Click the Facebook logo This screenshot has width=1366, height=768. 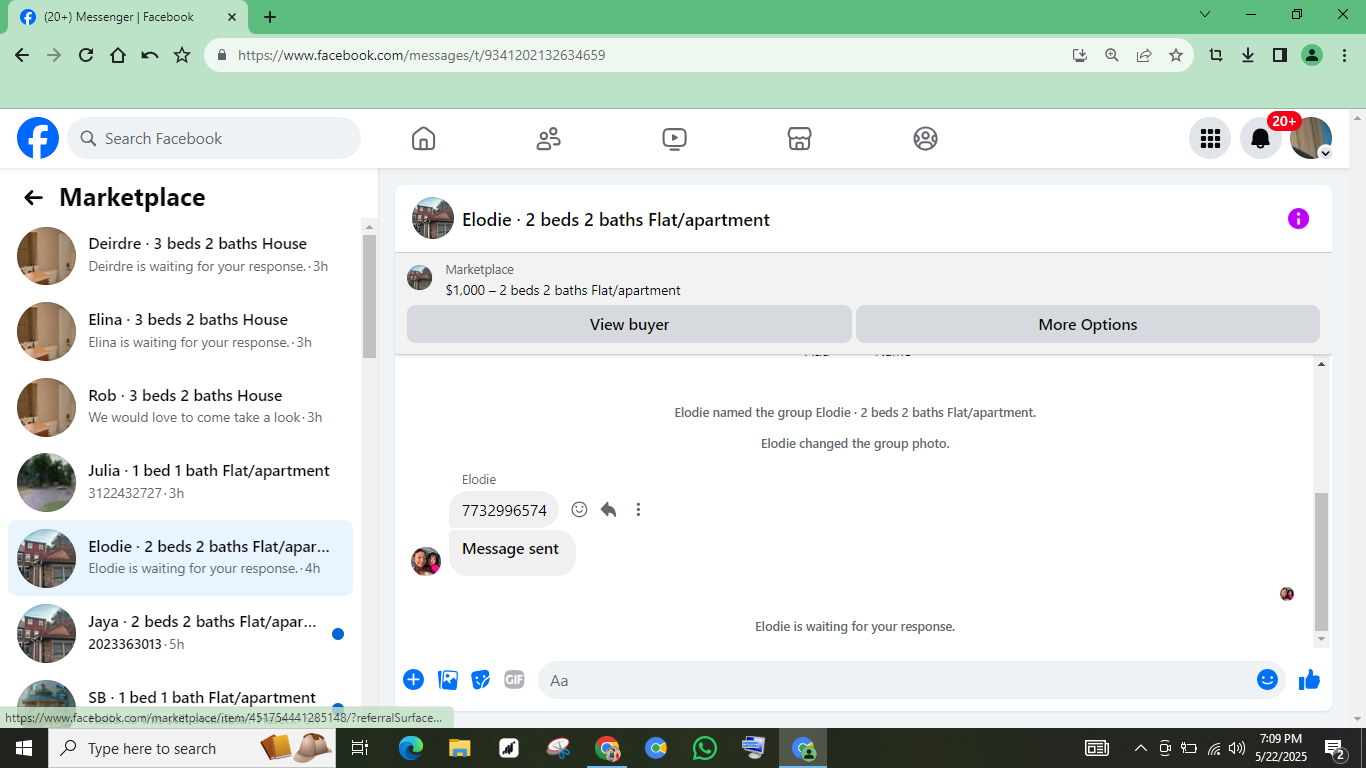tap(38, 138)
